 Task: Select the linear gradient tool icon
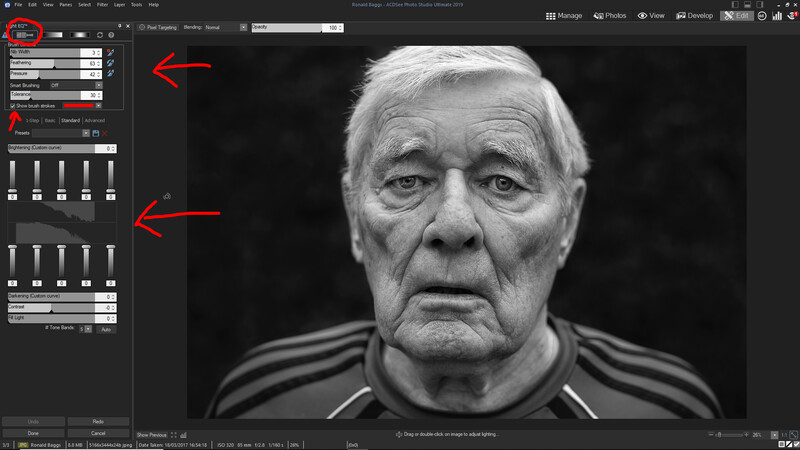coord(53,35)
